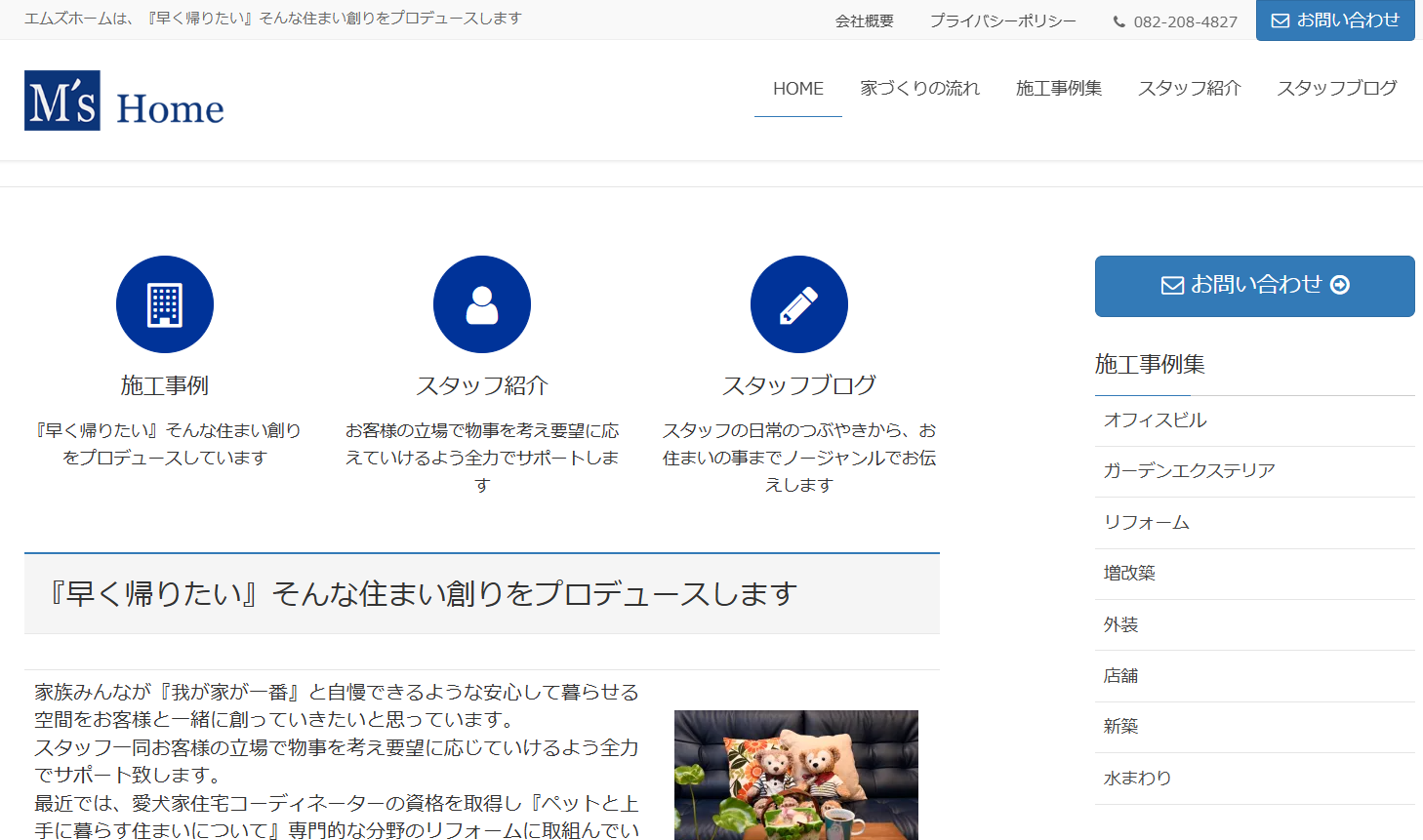Open the 新築 examples link
1423x840 pixels.
1121,726
